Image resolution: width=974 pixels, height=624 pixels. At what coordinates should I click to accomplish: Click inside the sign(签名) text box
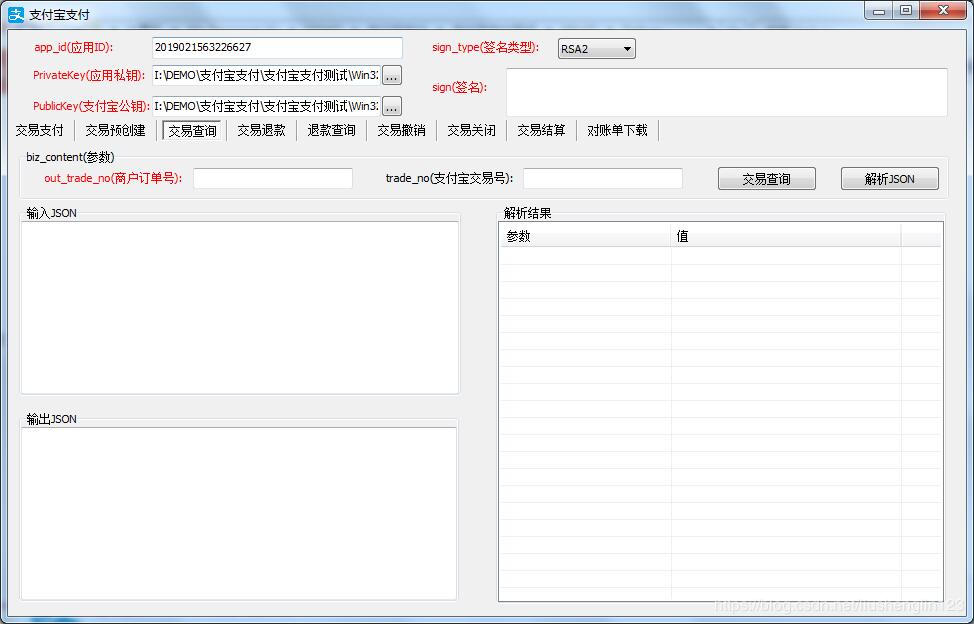click(x=727, y=92)
